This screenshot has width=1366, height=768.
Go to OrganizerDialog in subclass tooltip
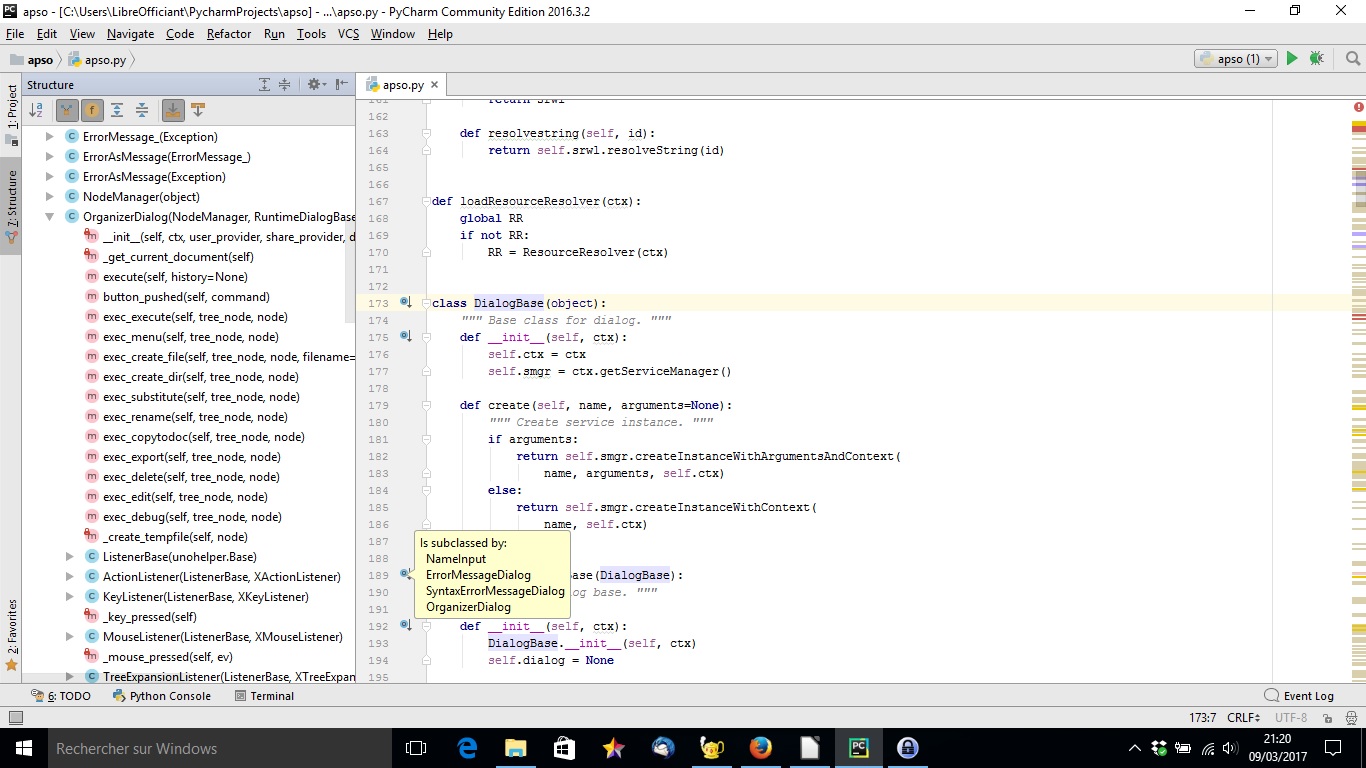click(468, 607)
